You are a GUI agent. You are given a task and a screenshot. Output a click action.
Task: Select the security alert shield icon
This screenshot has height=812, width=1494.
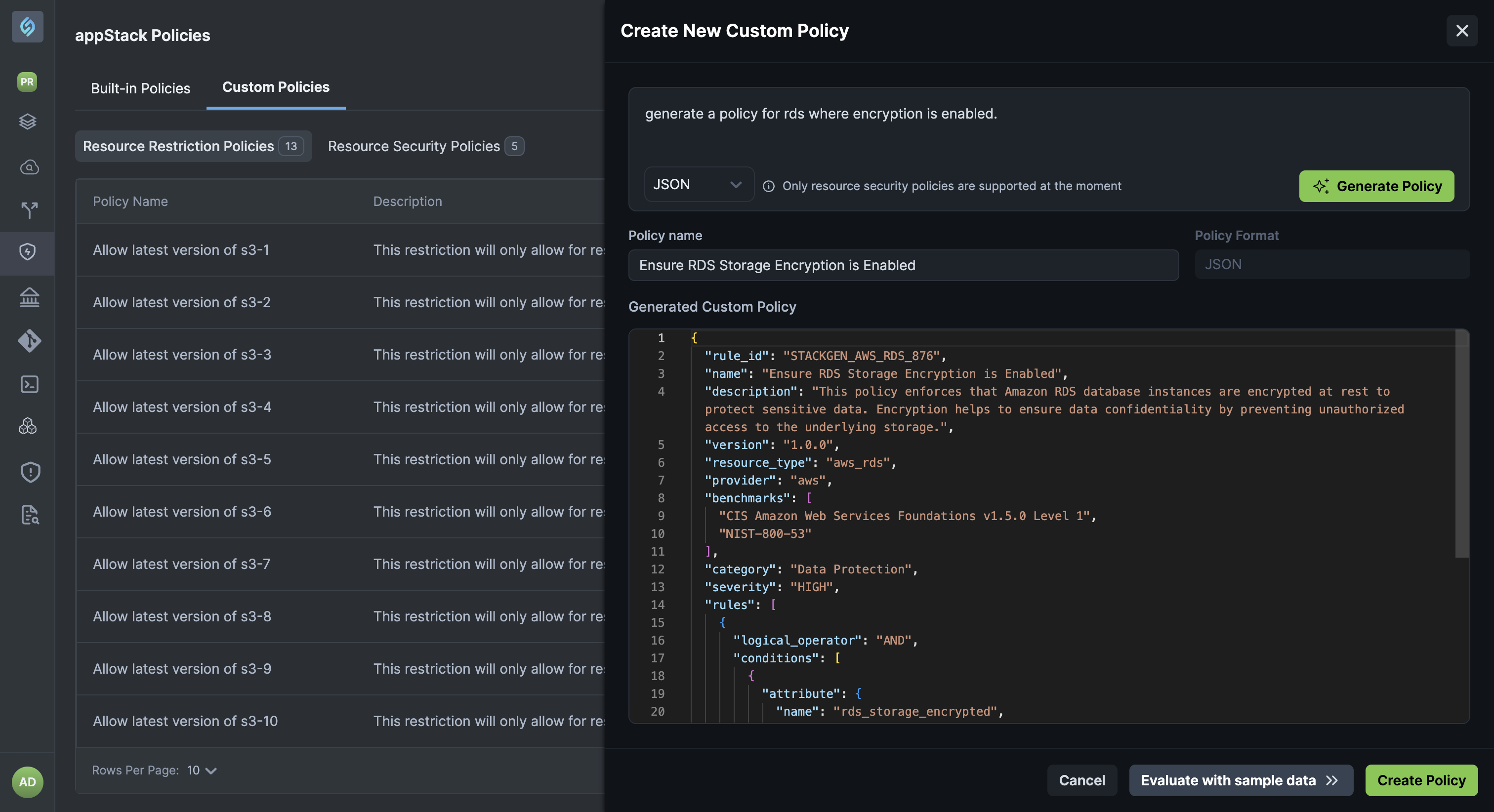[x=27, y=472]
